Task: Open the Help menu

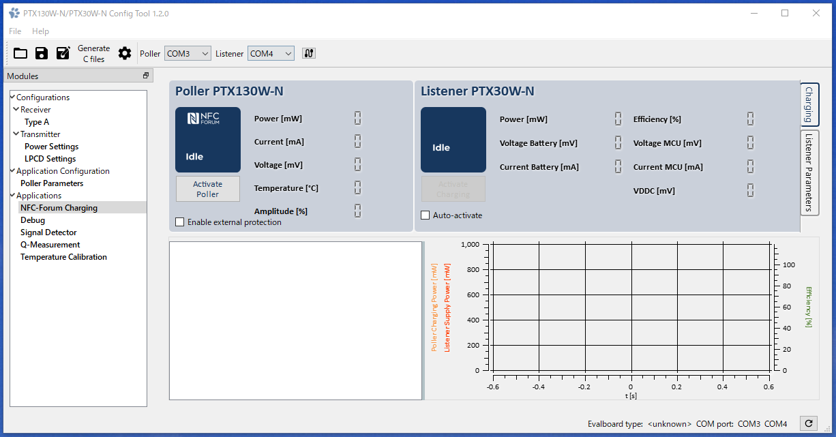Action: pos(41,31)
